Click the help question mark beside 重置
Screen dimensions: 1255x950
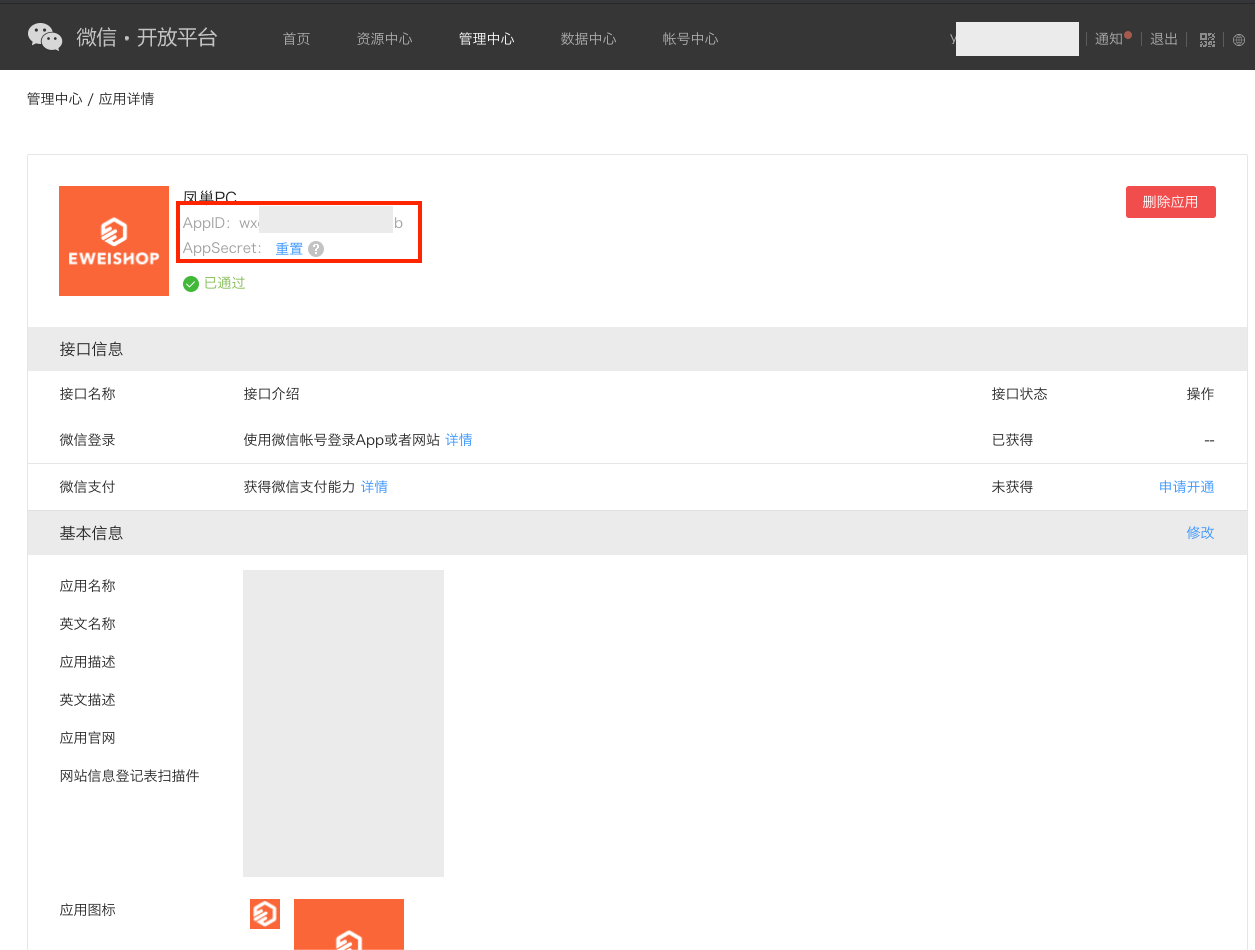pyautogui.click(x=316, y=249)
